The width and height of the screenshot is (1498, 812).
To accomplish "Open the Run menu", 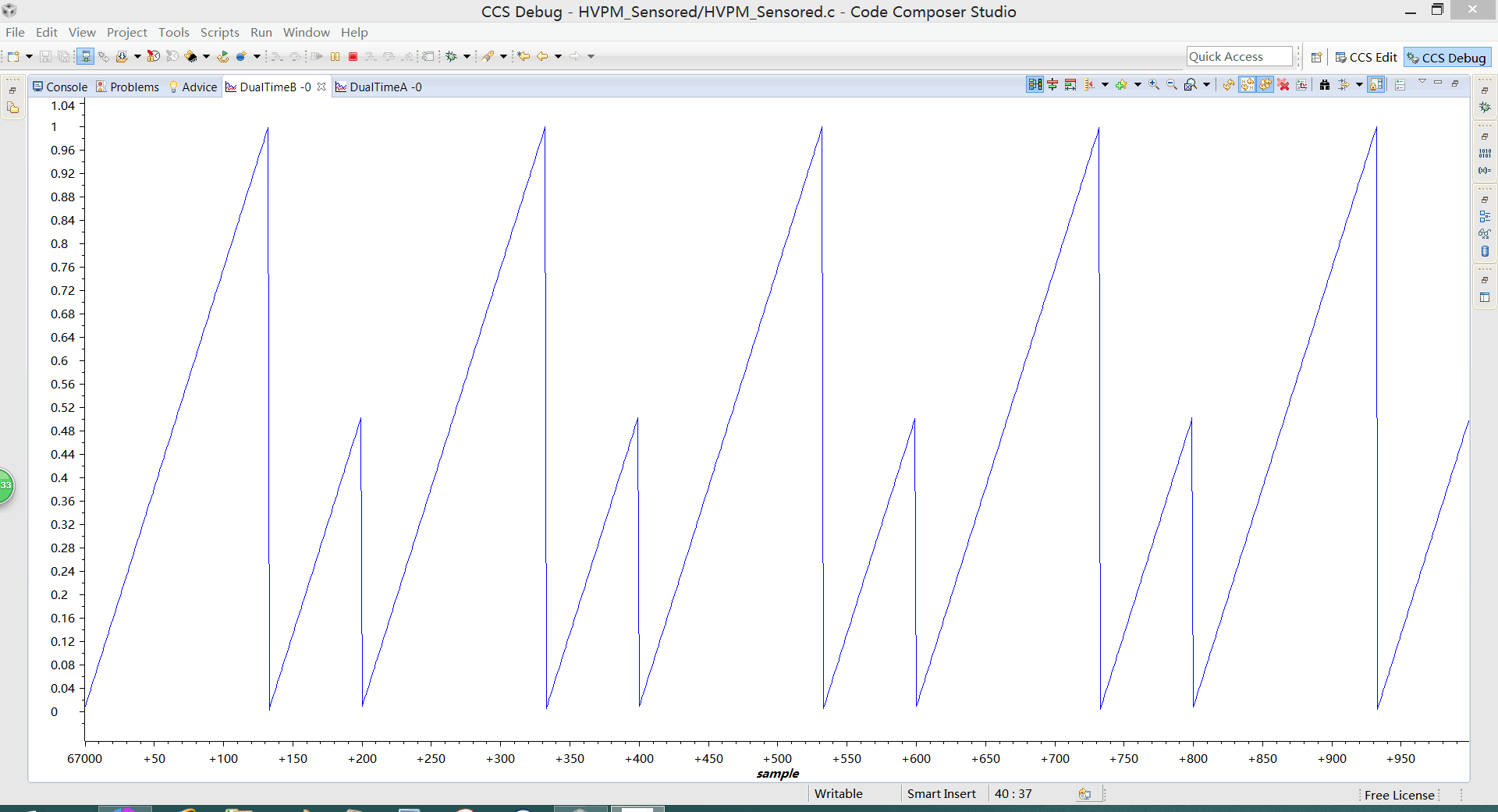I will (261, 32).
